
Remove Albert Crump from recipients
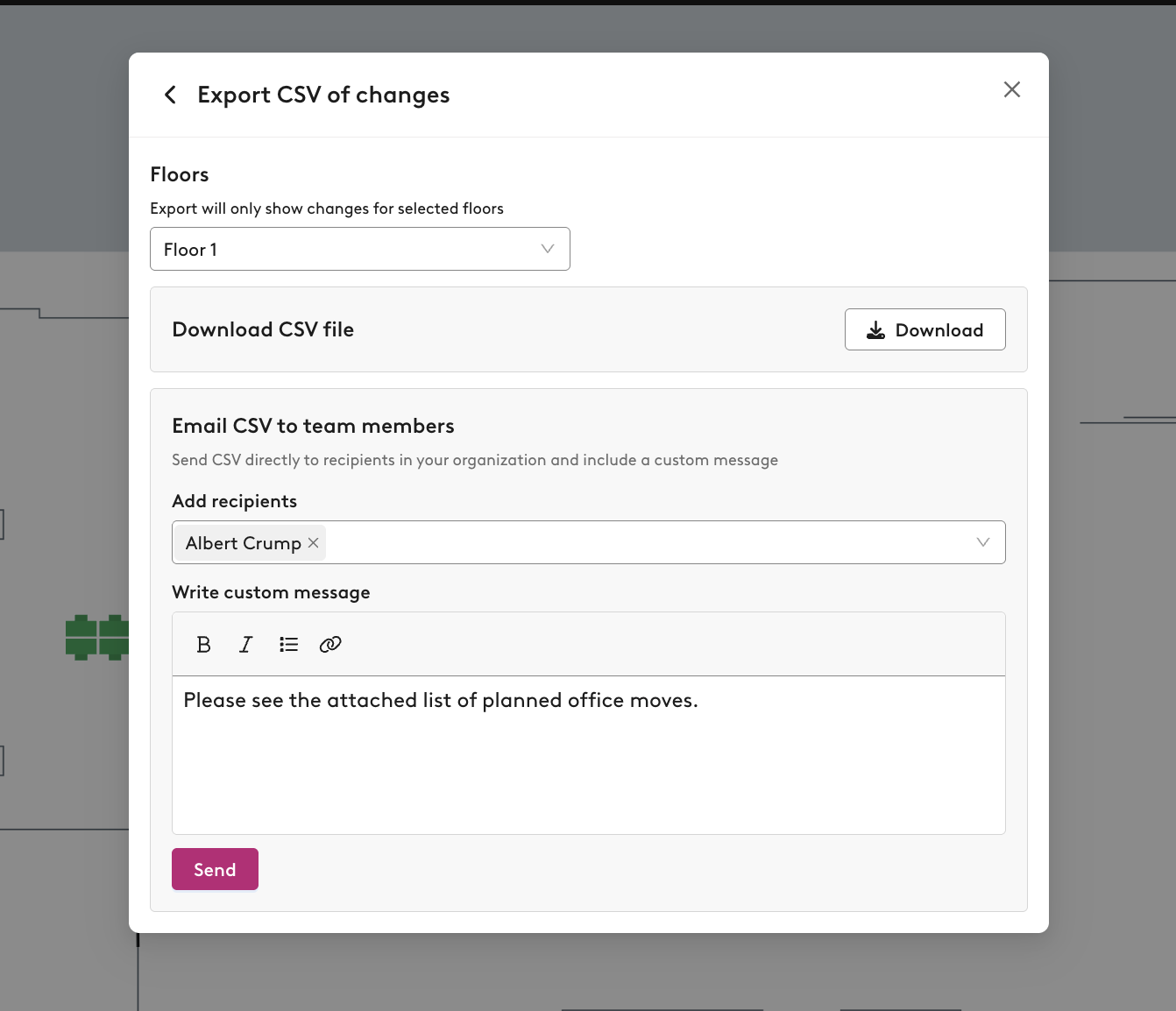tap(314, 543)
